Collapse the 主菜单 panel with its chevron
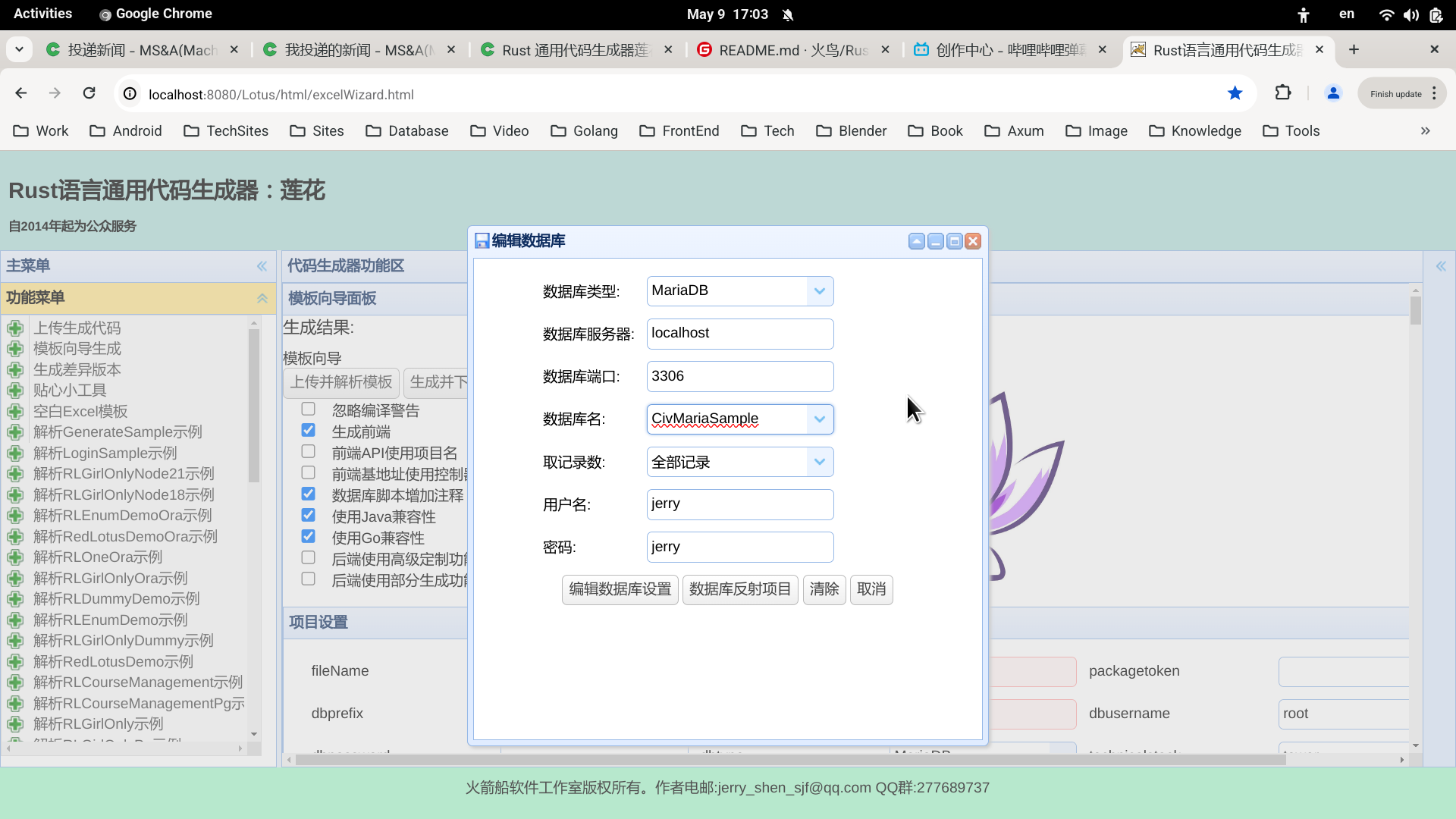 click(262, 266)
